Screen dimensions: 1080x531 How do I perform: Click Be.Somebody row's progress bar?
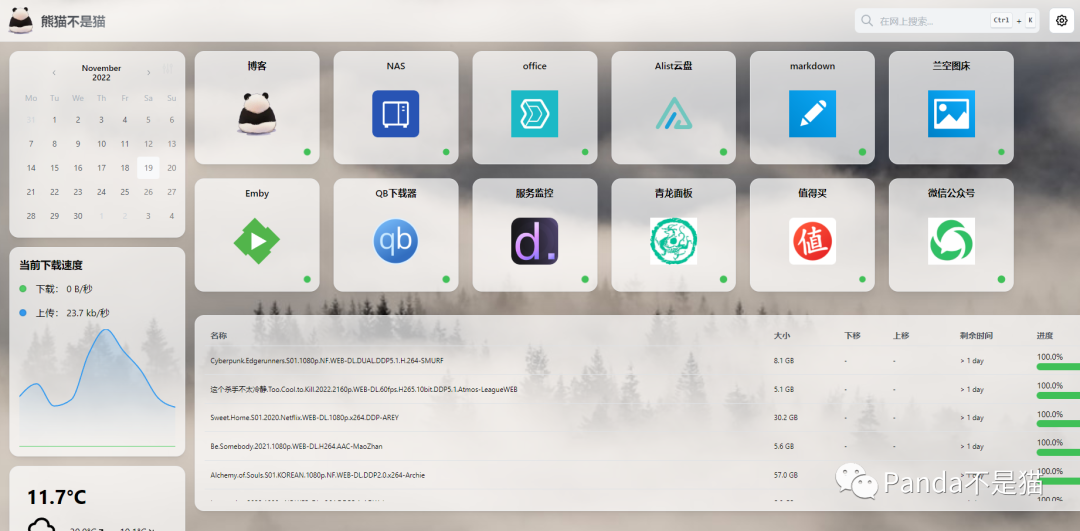click(1058, 452)
